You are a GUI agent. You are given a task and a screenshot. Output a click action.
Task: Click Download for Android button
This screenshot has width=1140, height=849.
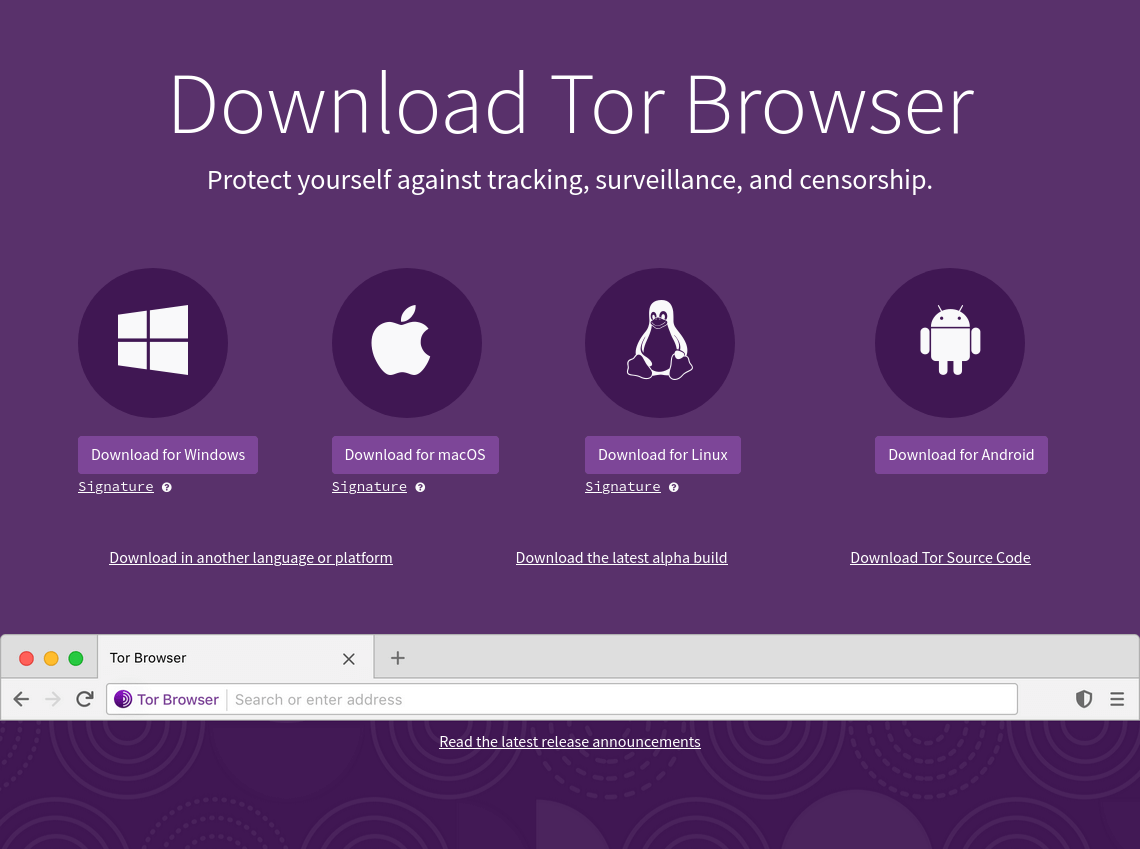[961, 455]
